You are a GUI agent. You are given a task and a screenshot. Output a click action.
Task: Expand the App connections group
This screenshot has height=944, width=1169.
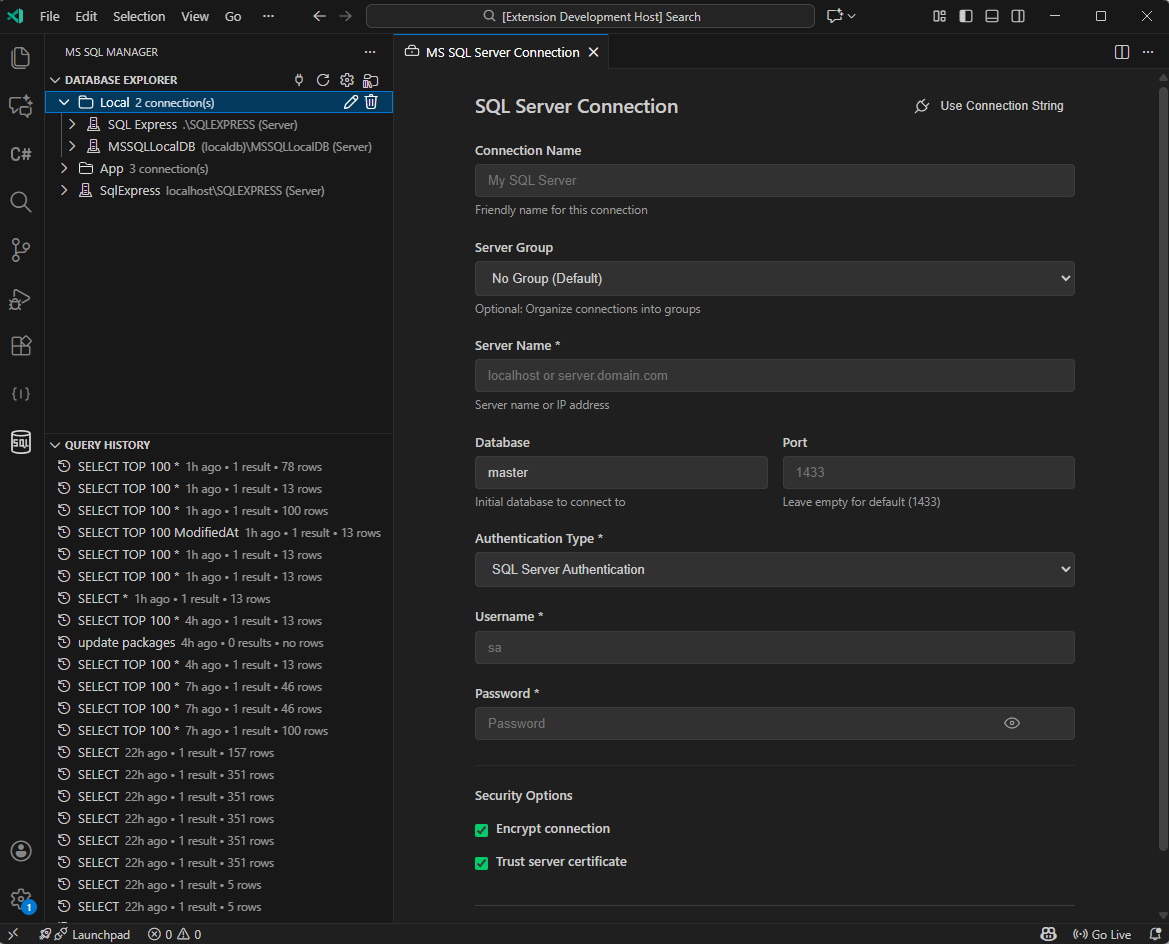coord(64,169)
